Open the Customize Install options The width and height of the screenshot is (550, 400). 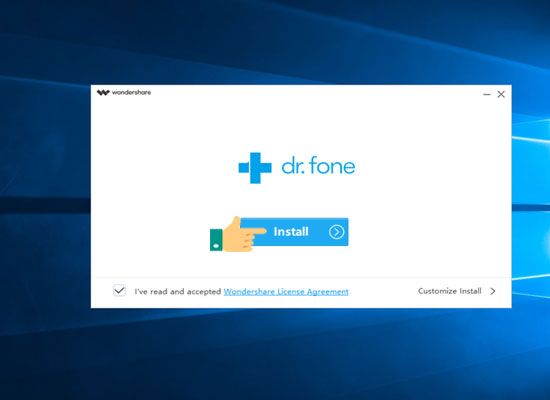(x=450, y=291)
